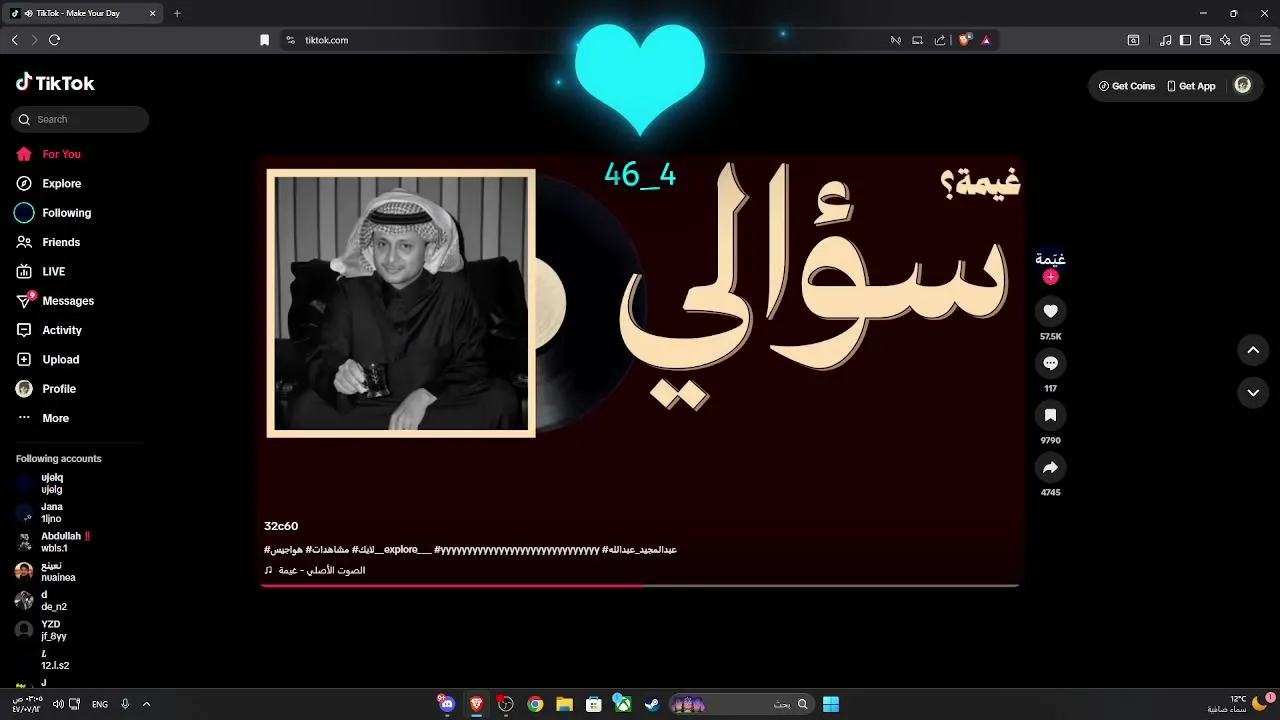Click the share page icon in the address bar
The height and width of the screenshot is (720, 1280).
pos(940,40)
